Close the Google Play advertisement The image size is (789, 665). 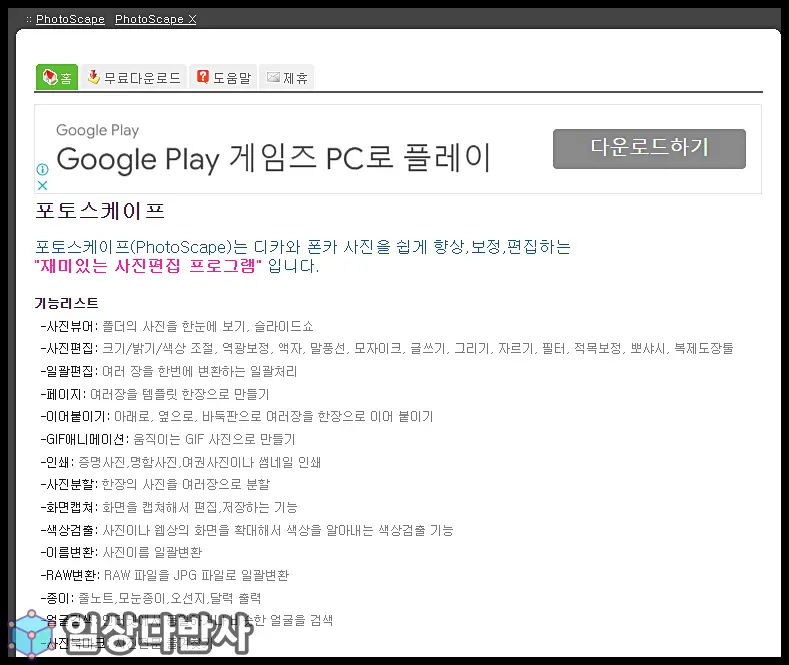tap(42, 185)
